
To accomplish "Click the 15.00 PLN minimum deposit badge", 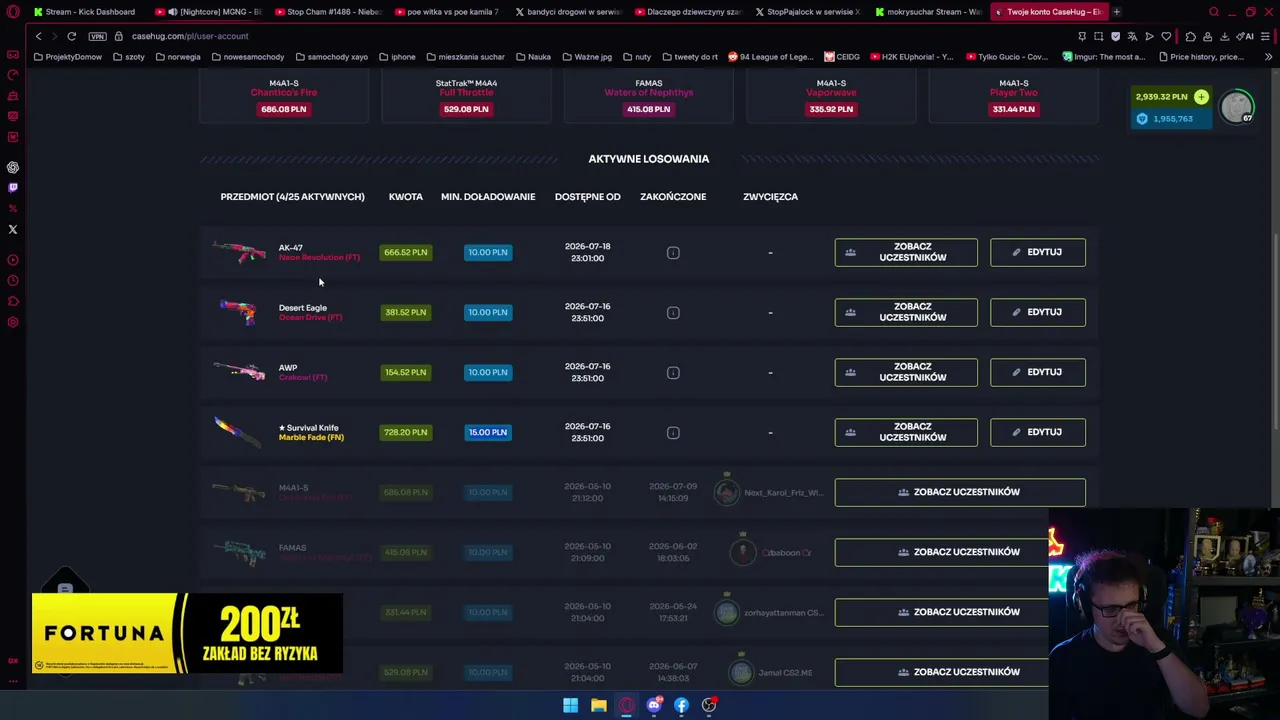I will tap(488, 432).
